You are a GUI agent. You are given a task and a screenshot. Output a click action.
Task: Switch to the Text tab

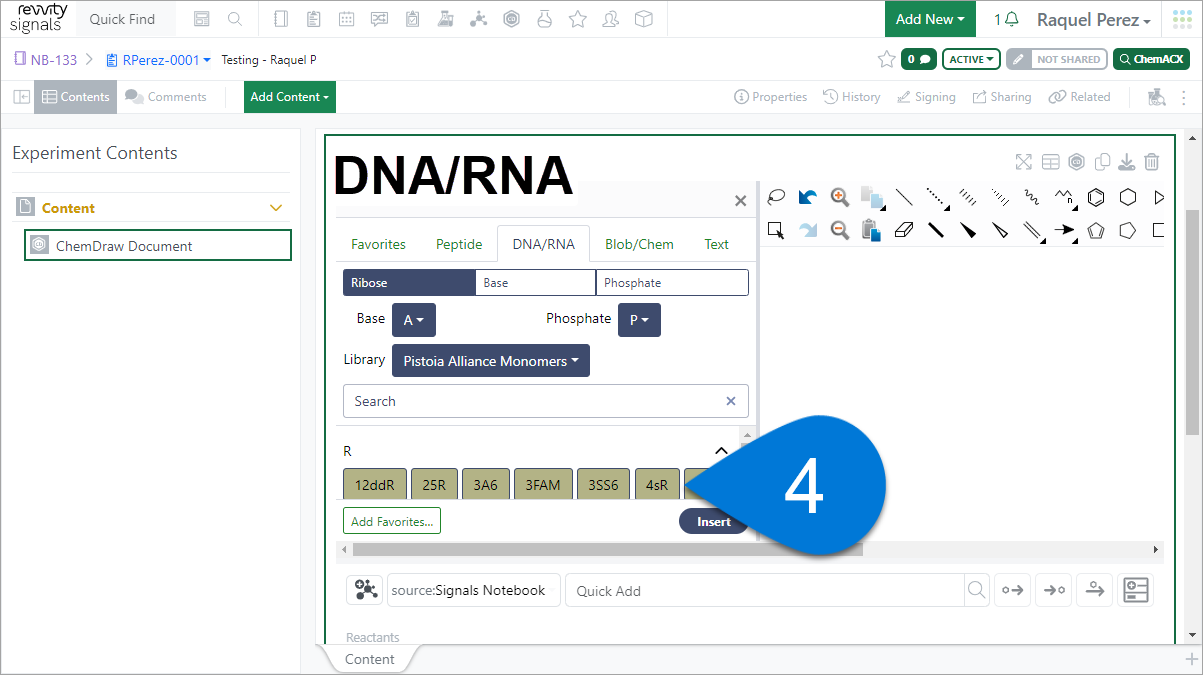pos(716,244)
